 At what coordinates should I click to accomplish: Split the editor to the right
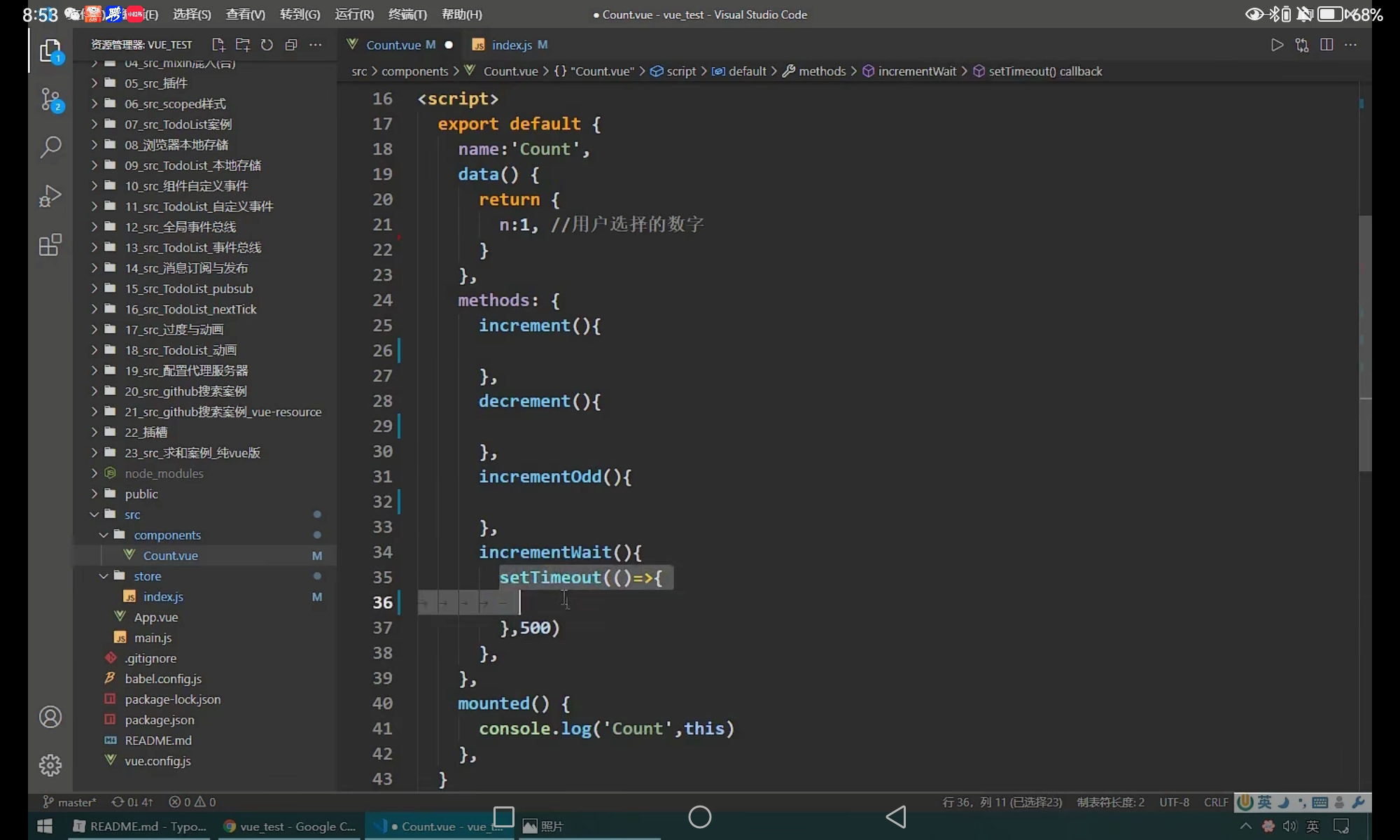pyautogui.click(x=1326, y=45)
